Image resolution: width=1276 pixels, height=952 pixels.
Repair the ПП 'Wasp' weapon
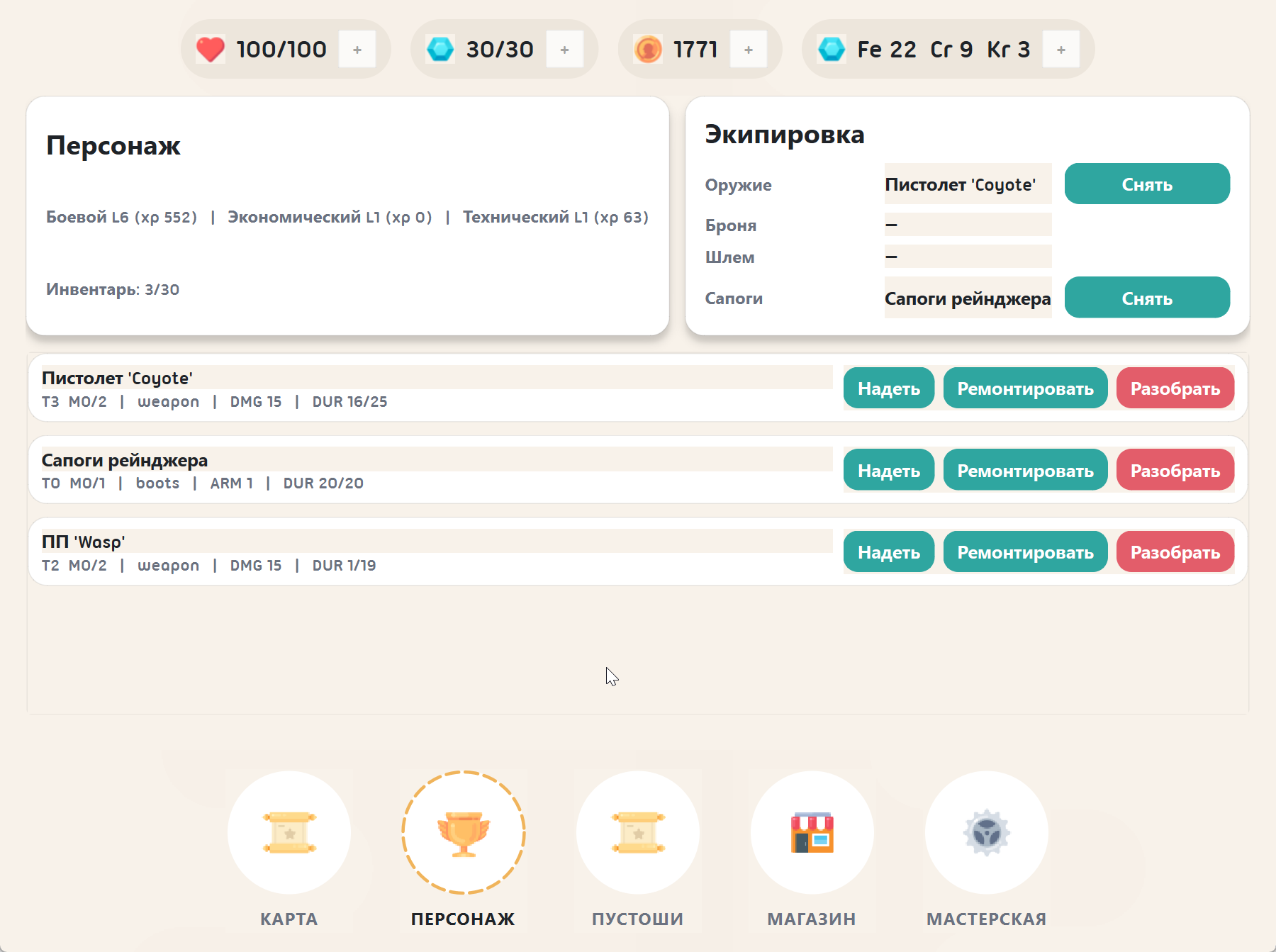pyautogui.click(x=1025, y=551)
